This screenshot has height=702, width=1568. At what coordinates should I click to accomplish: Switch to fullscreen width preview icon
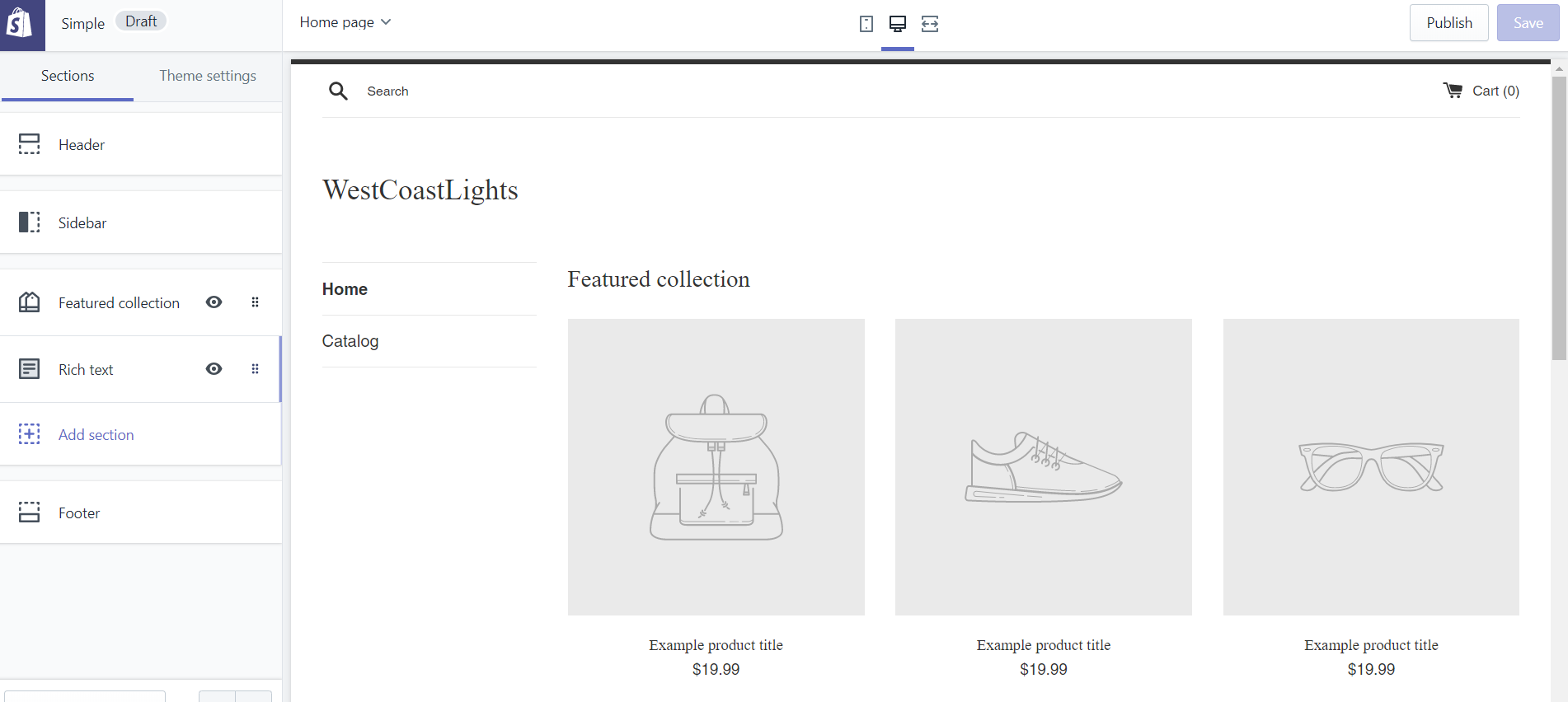[x=930, y=24]
